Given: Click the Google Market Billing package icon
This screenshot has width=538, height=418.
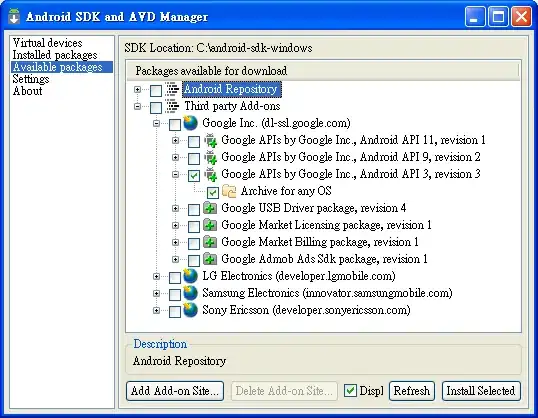Looking at the screenshot, I should pos(210,242).
